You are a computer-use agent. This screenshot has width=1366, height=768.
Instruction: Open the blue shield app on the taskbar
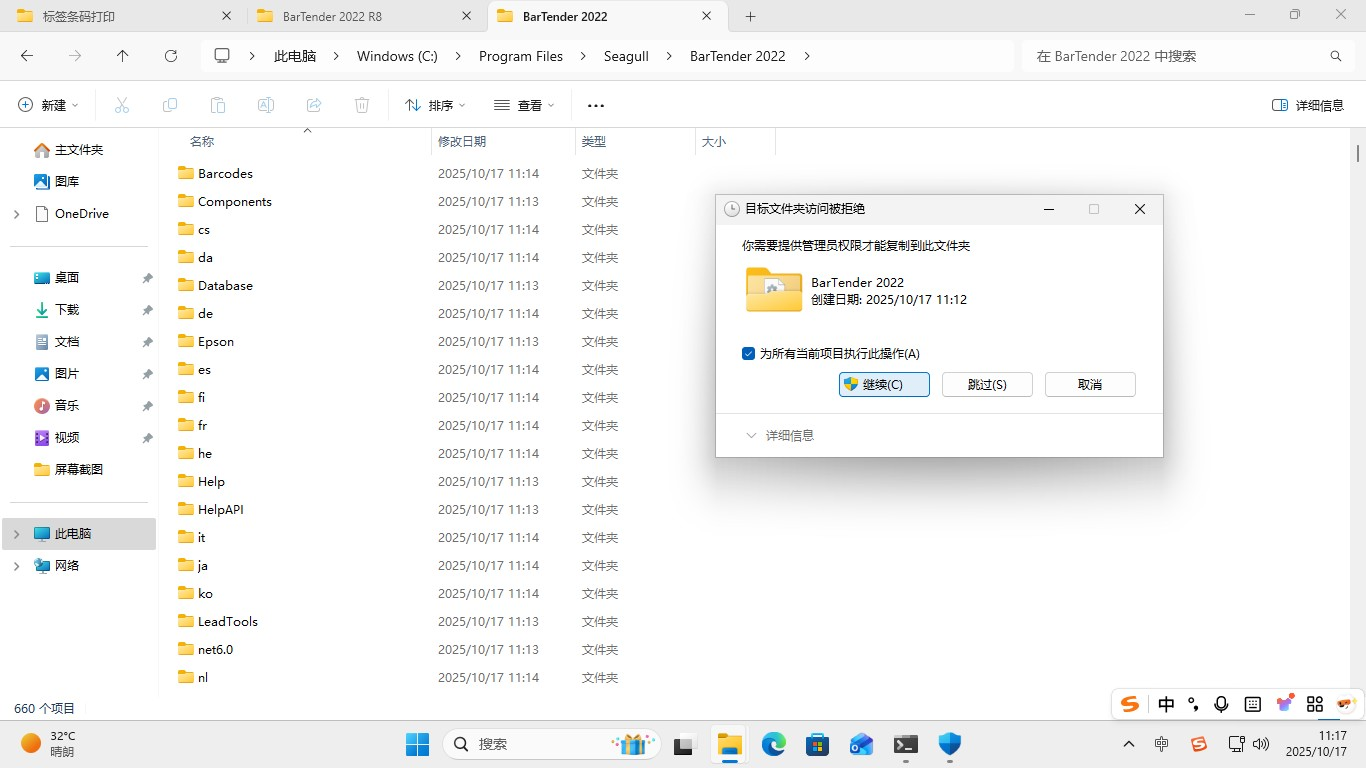pos(950,744)
